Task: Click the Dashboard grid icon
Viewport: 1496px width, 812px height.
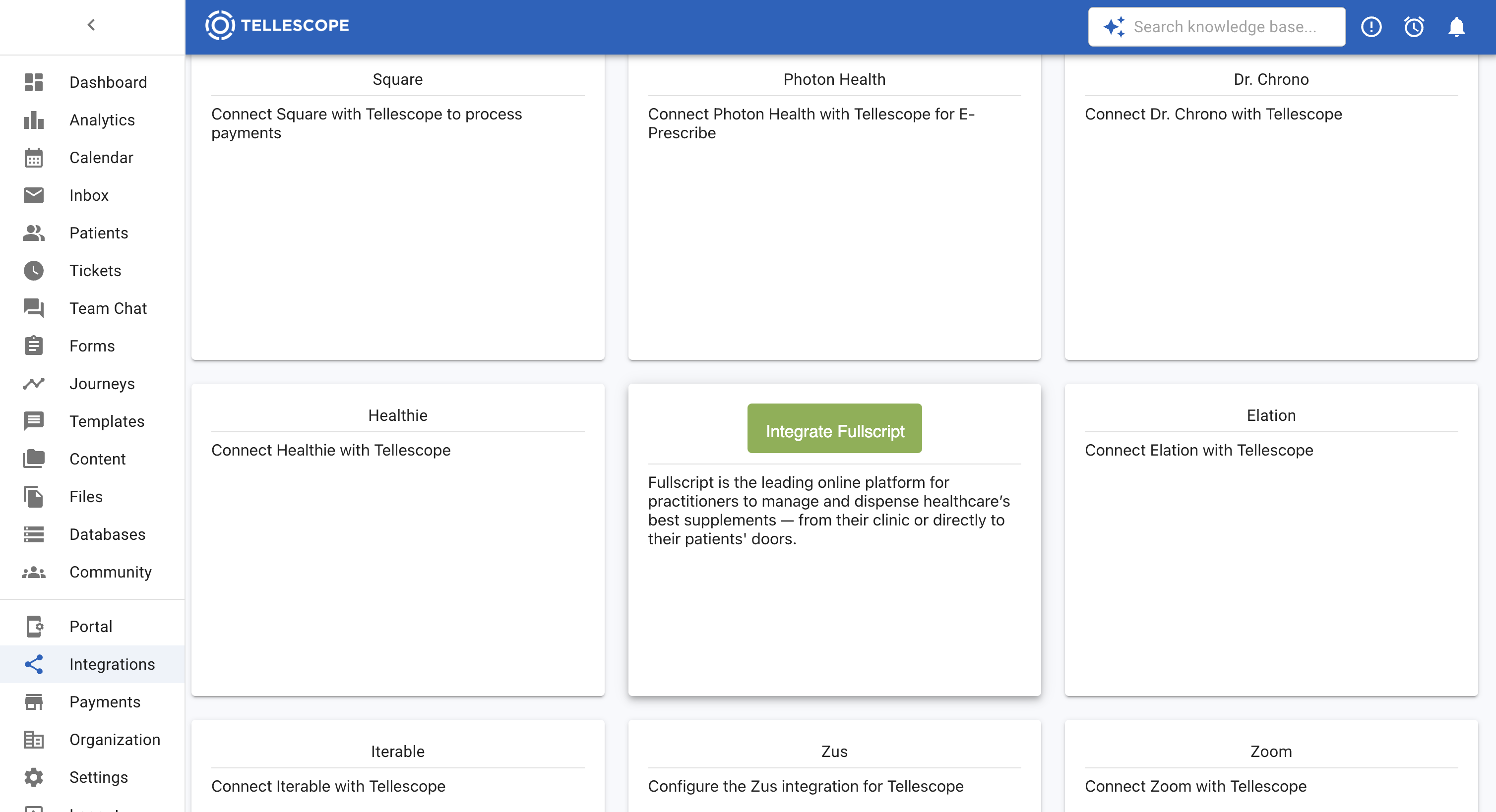Action: (x=34, y=82)
